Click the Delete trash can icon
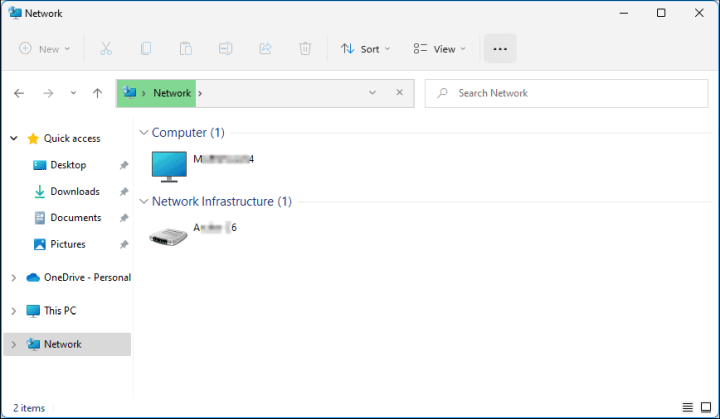 [x=305, y=49]
